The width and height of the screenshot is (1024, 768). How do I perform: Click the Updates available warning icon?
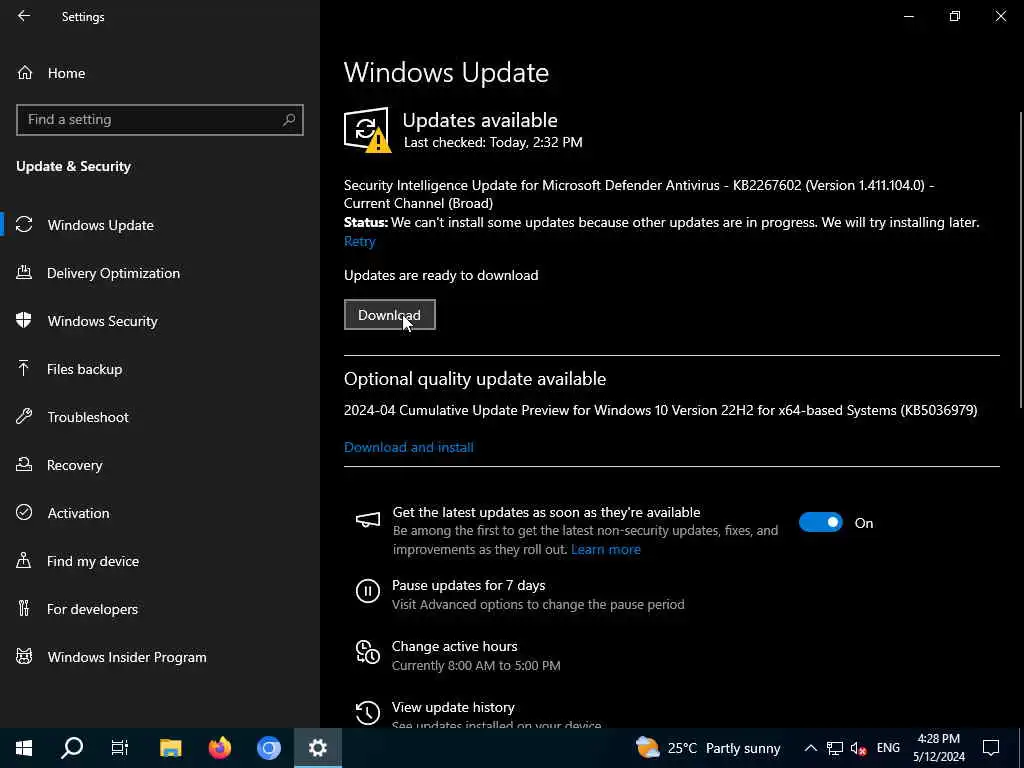pos(368,130)
